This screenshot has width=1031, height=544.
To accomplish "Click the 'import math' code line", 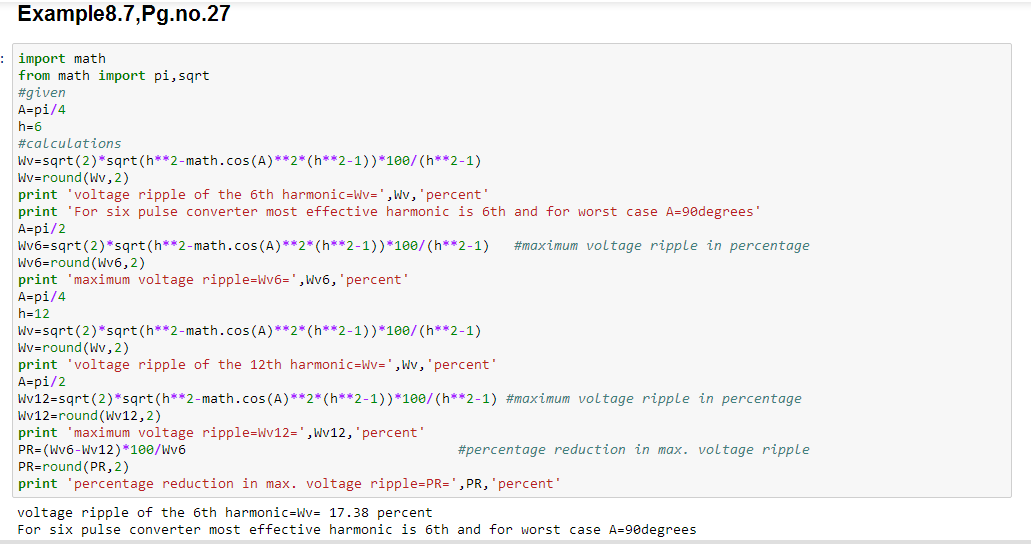I will pos(62,59).
